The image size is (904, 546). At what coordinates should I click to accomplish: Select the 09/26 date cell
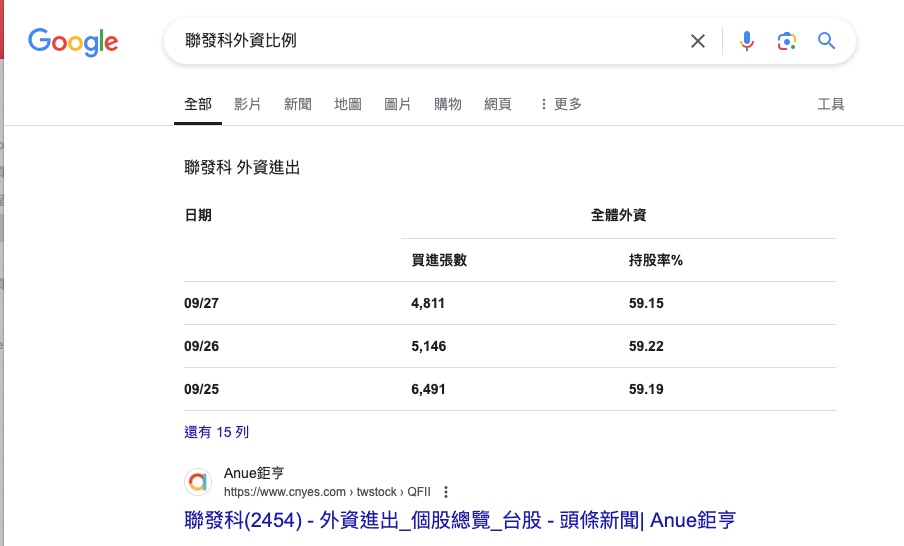click(201, 347)
